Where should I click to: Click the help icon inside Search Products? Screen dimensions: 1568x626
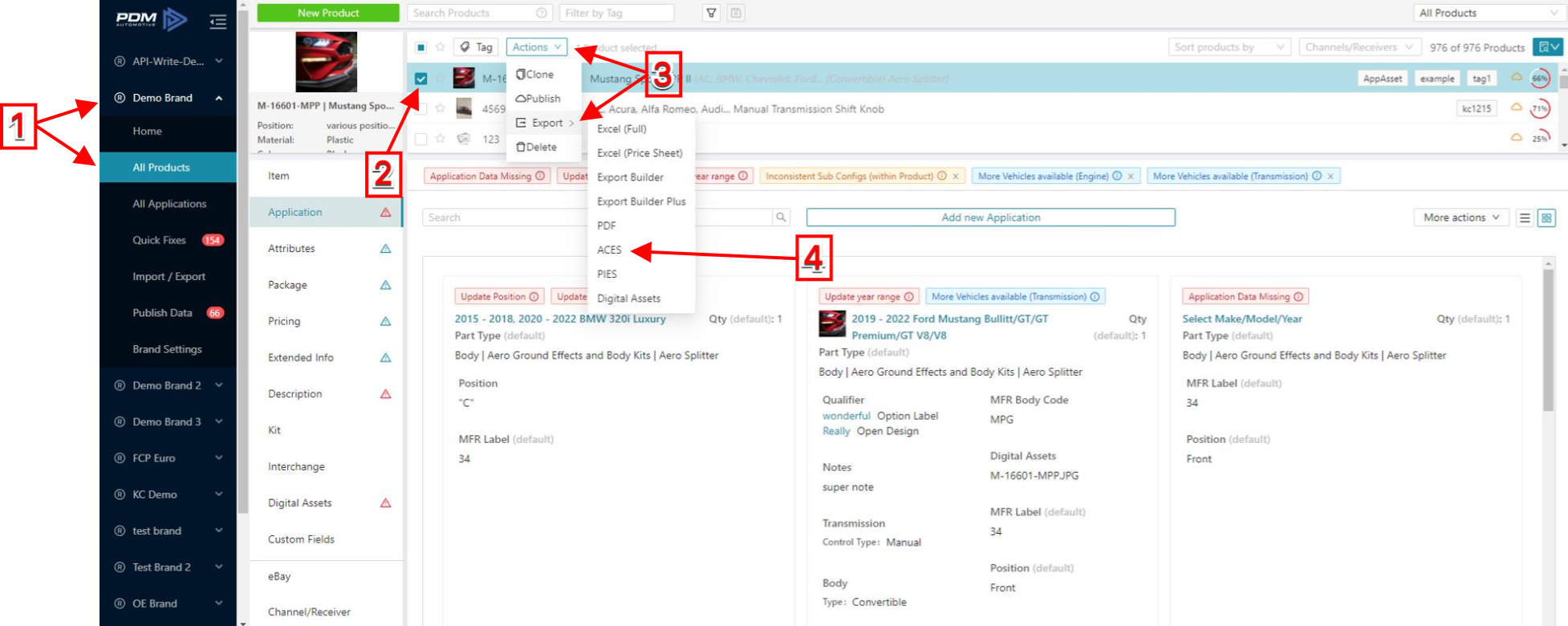click(x=541, y=13)
